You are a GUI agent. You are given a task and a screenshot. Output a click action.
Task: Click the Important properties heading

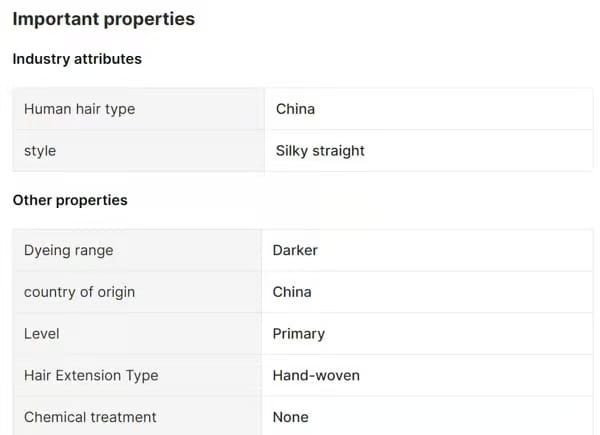click(104, 19)
